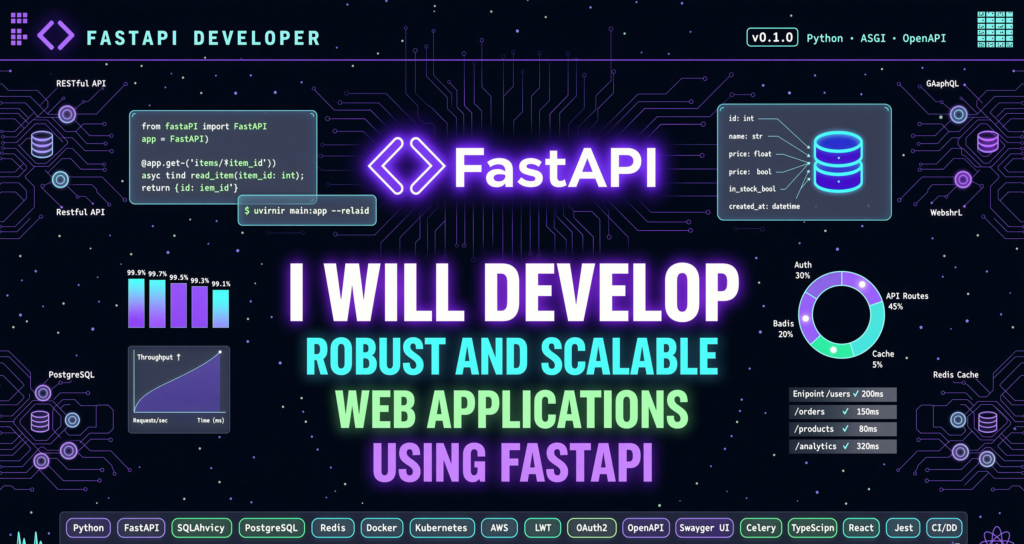Click the teal table grid icon in header
This screenshot has height=544, width=1024.
click(x=993, y=29)
